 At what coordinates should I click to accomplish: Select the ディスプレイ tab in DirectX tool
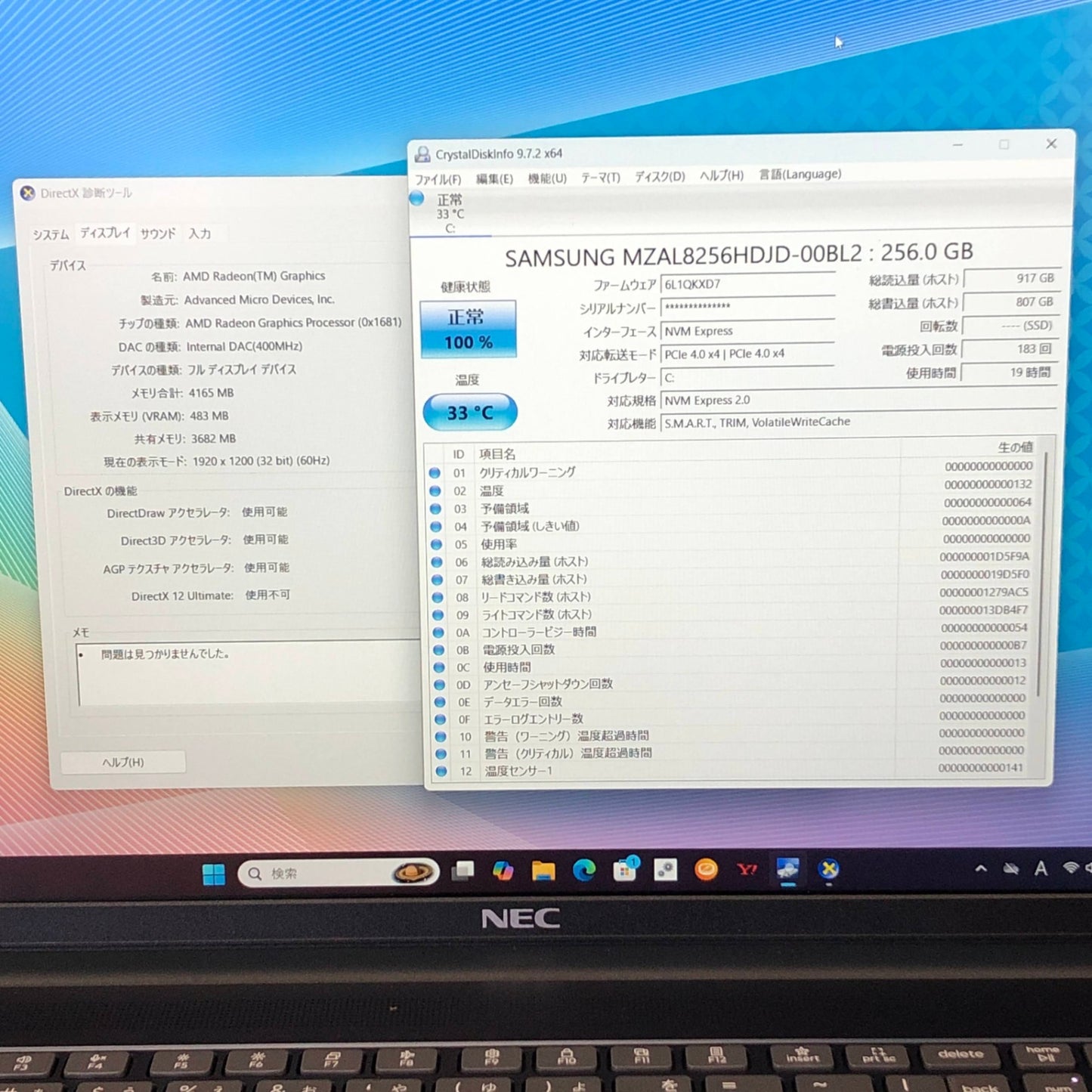pyautogui.click(x=105, y=233)
